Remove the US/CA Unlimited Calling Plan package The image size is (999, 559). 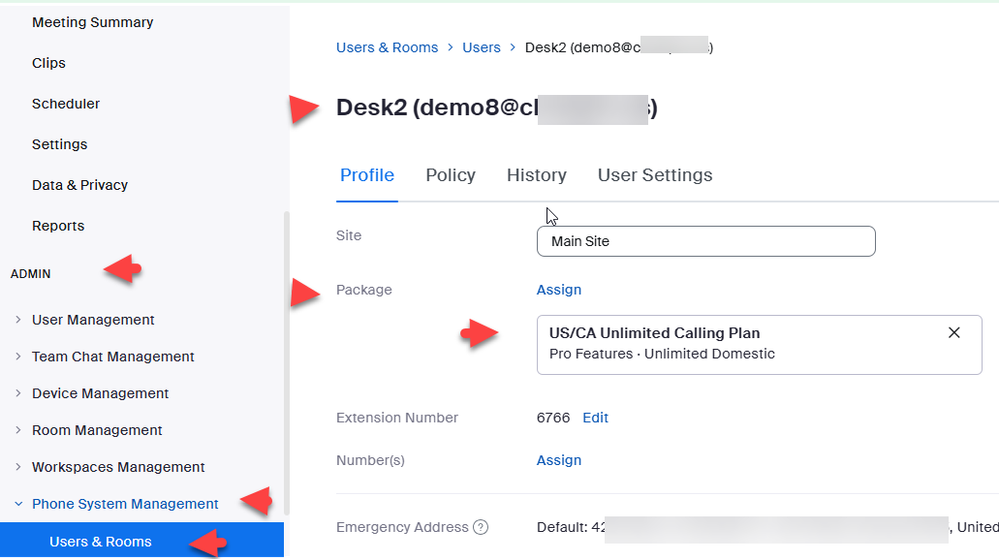[954, 333]
